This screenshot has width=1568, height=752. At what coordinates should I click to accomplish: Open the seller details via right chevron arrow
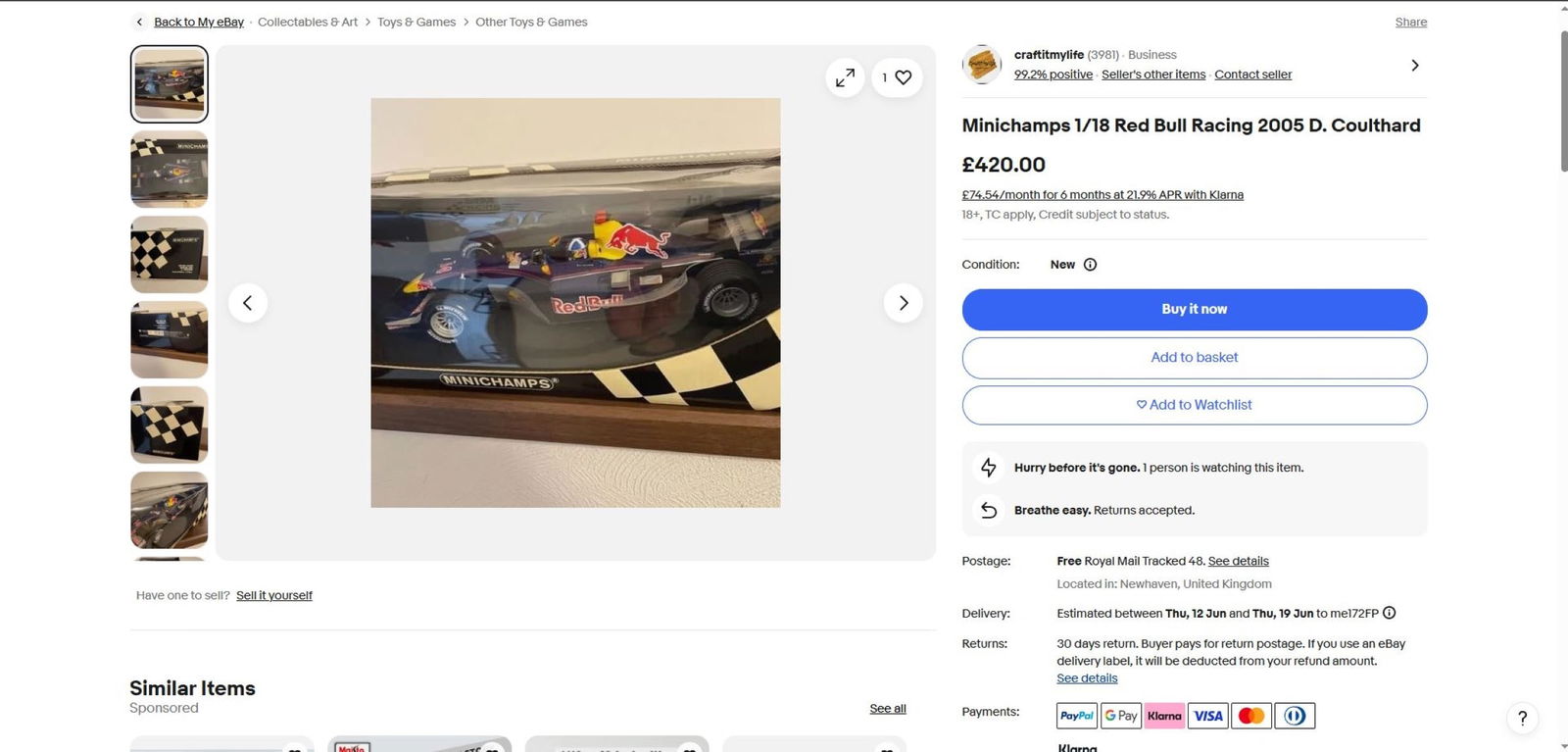click(x=1414, y=65)
